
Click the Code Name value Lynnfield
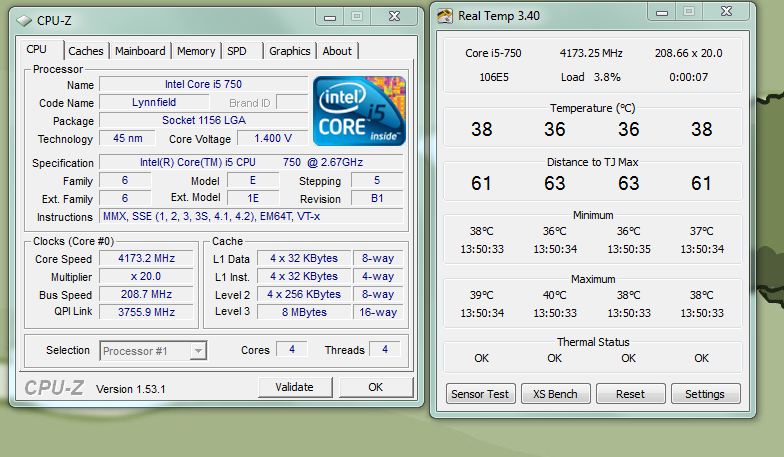[x=154, y=102]
